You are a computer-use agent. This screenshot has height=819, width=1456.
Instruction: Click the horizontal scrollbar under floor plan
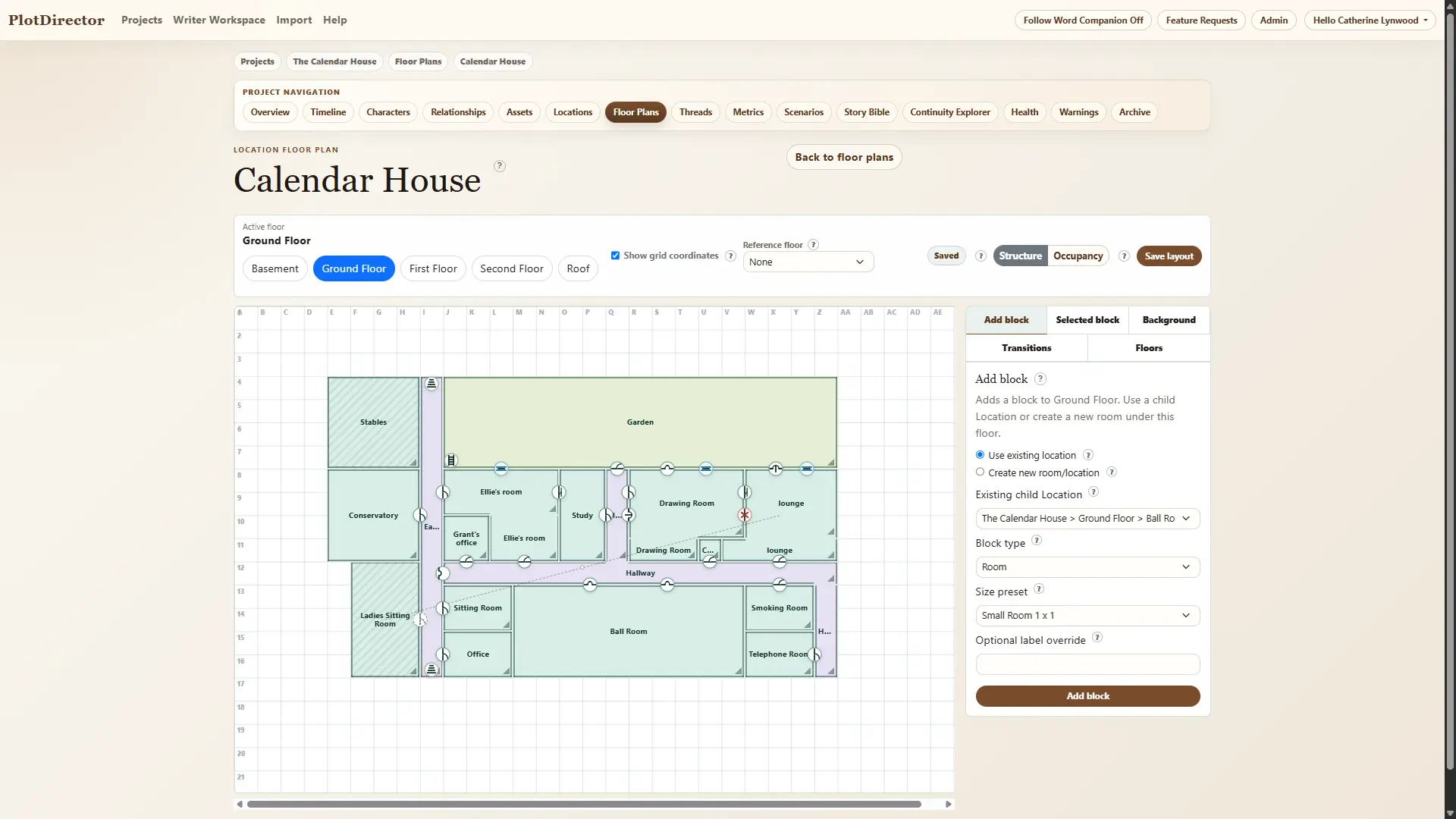pyautogui.click(x=584, y=804)
